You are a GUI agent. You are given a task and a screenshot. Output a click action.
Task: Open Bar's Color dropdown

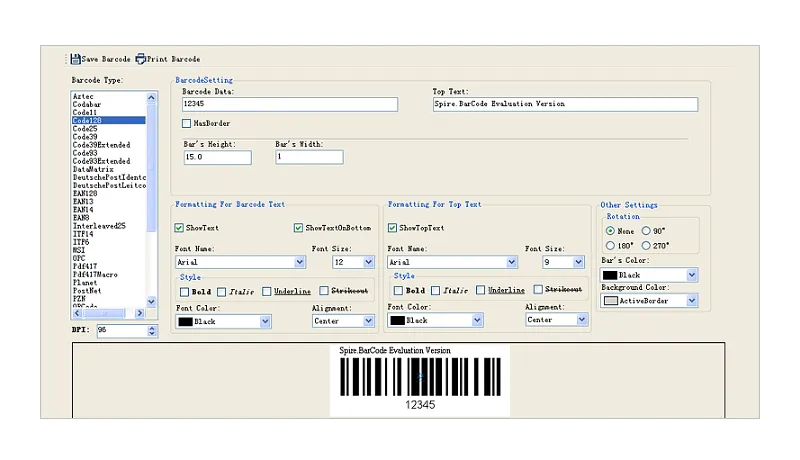(x=692, y=275)
